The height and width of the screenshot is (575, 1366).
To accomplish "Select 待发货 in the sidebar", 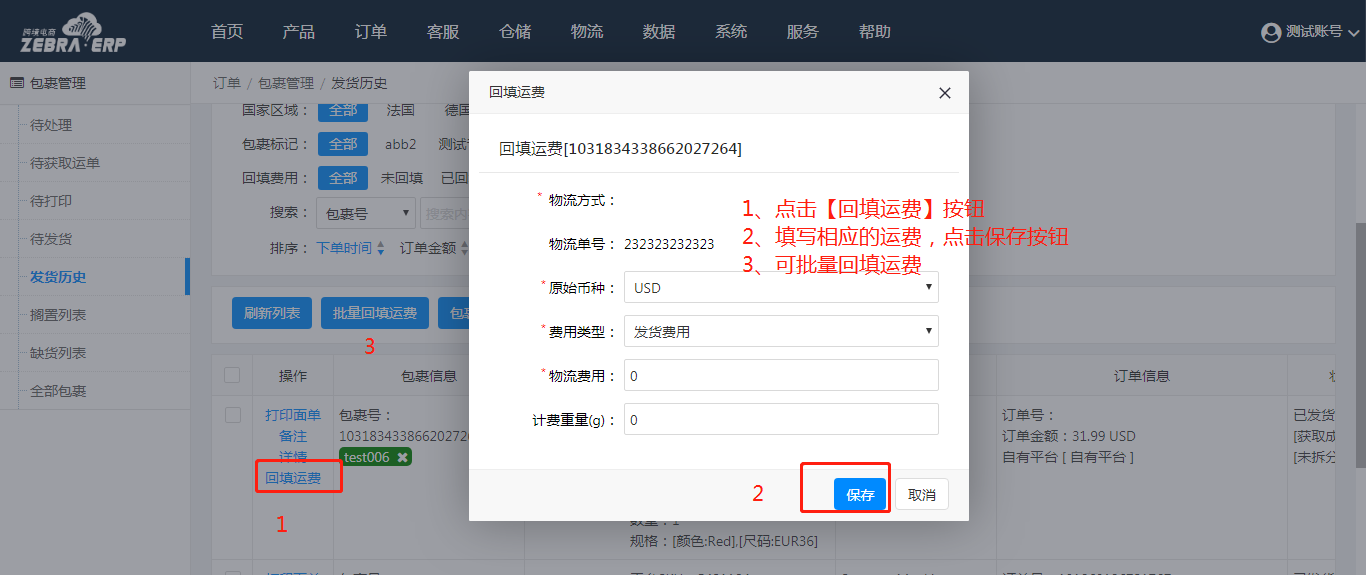I will click(51, 239).
